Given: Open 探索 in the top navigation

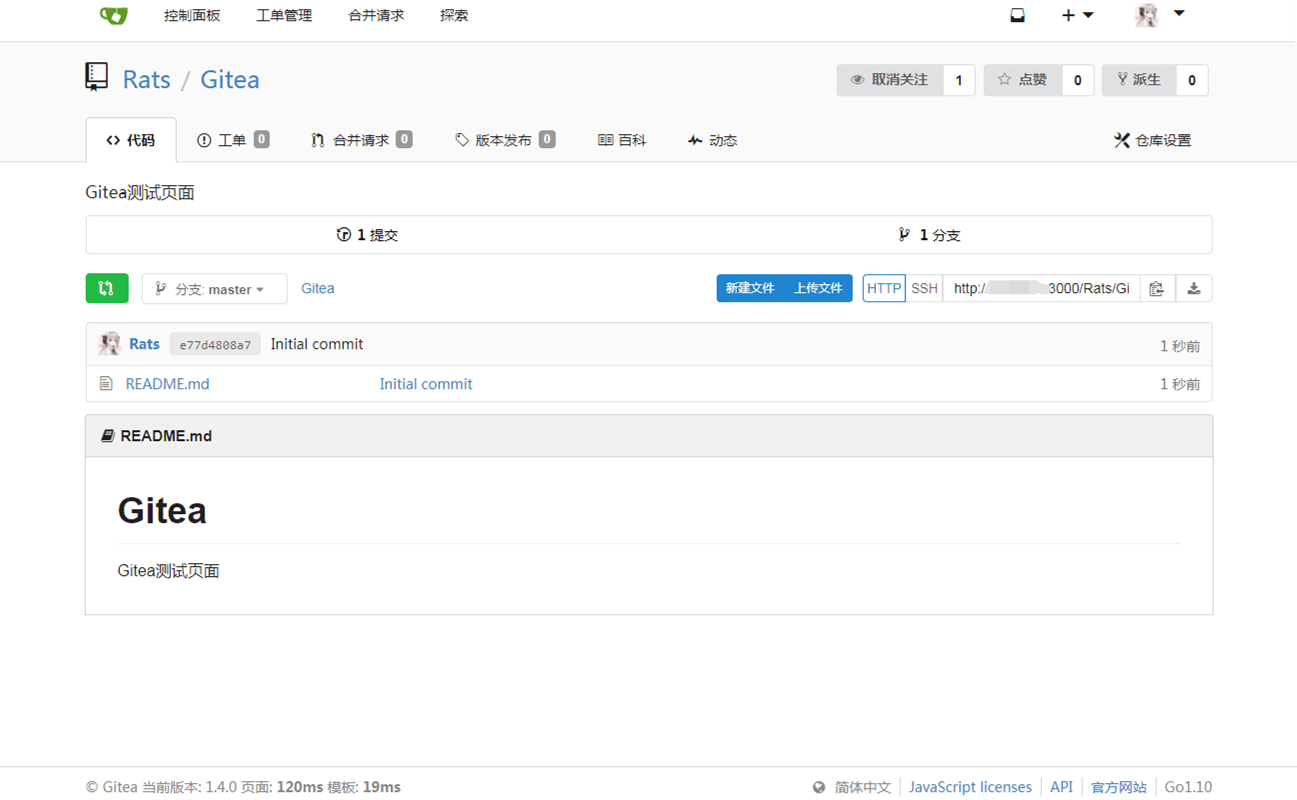Looking at the screenshot, I should tap(454, 15).
